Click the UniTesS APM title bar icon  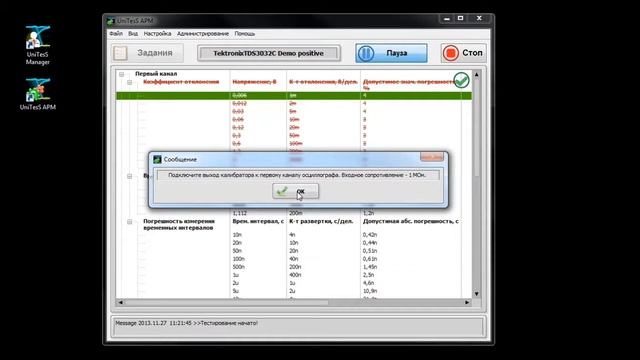point(110,20)
